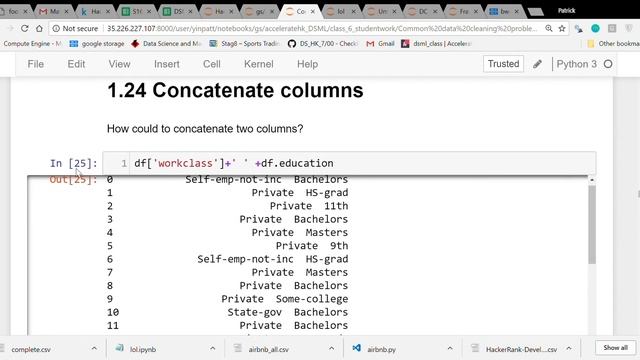Open the Jupyter View menu
This screenshot has width=640, height=360.
119,64
